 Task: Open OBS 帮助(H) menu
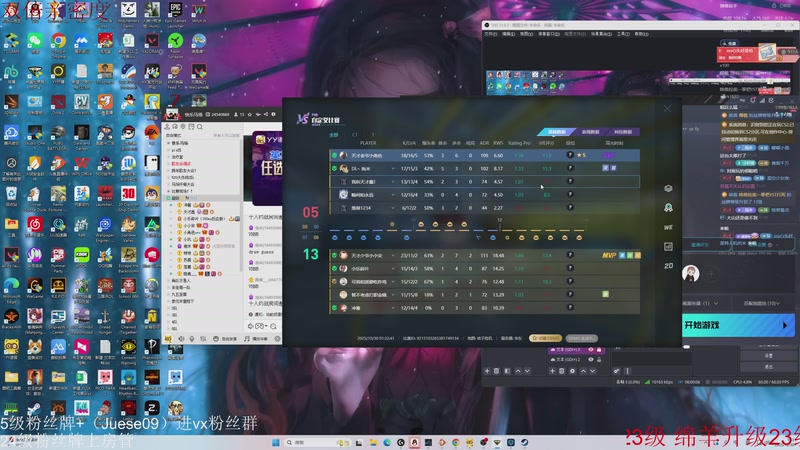click(641, 34)
